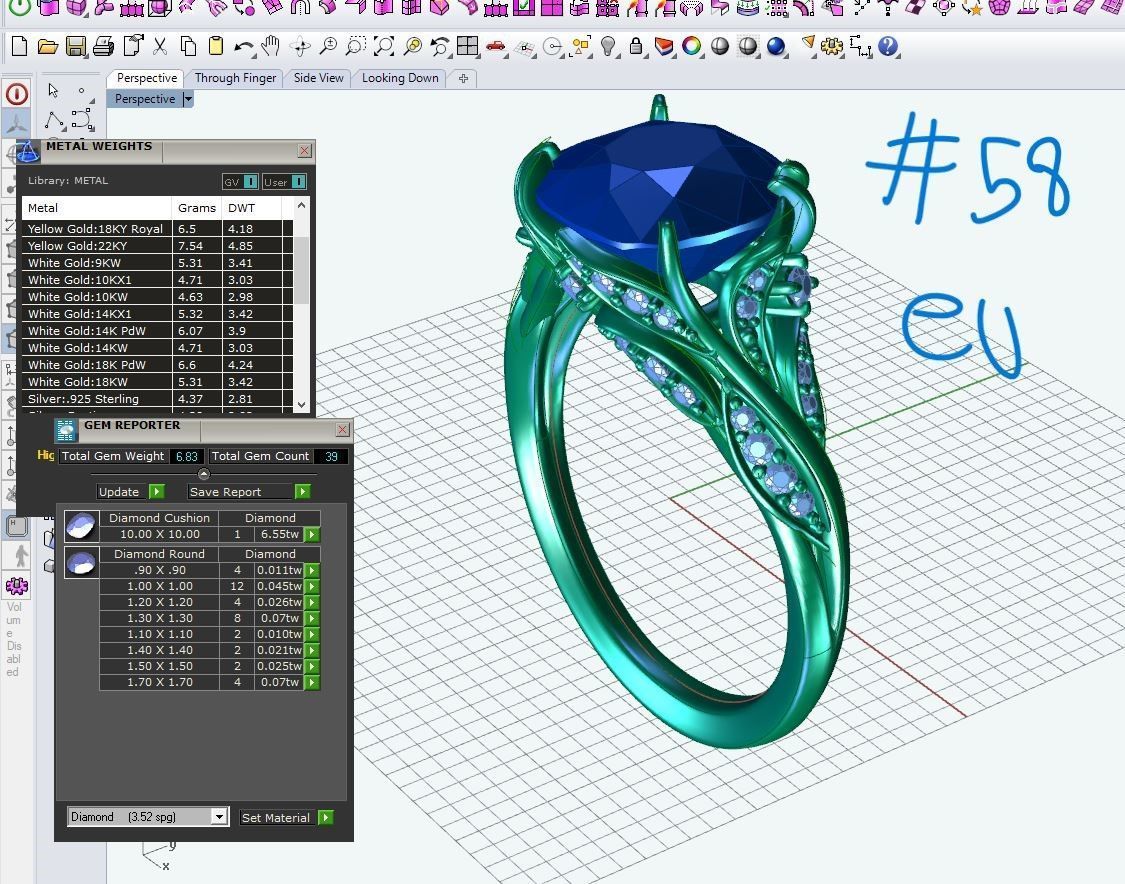The width and height of the screenshot is (1125, 884).
Task: Expand the 6.55tw cushion row arrow
Action: click(311, 535)
